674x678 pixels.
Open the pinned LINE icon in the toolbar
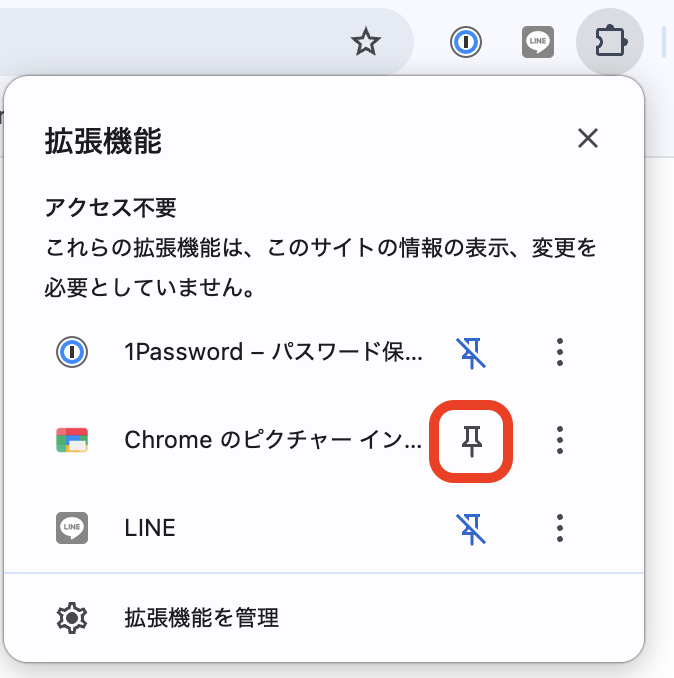pos(538,42)
